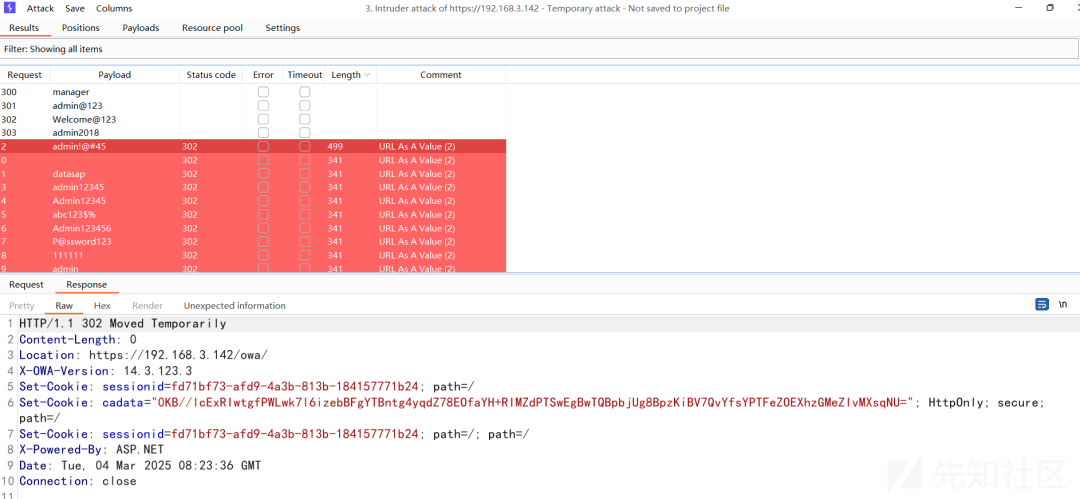Open the Unexpected information tab
Image resolution: width=1080 pixels, height=499 pixels.
(x=234, y=305)
